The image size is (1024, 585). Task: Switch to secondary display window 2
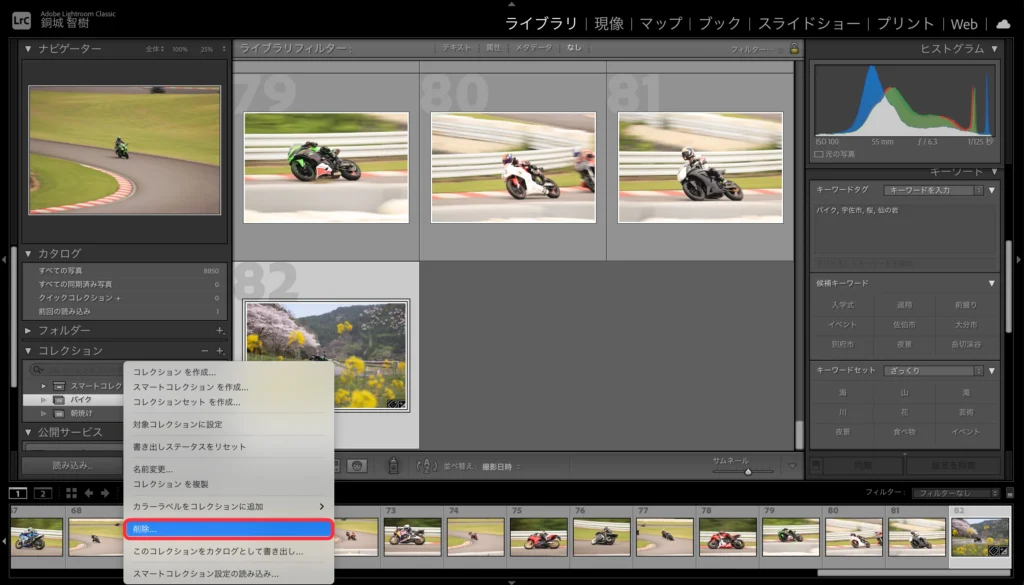point(43,493)
